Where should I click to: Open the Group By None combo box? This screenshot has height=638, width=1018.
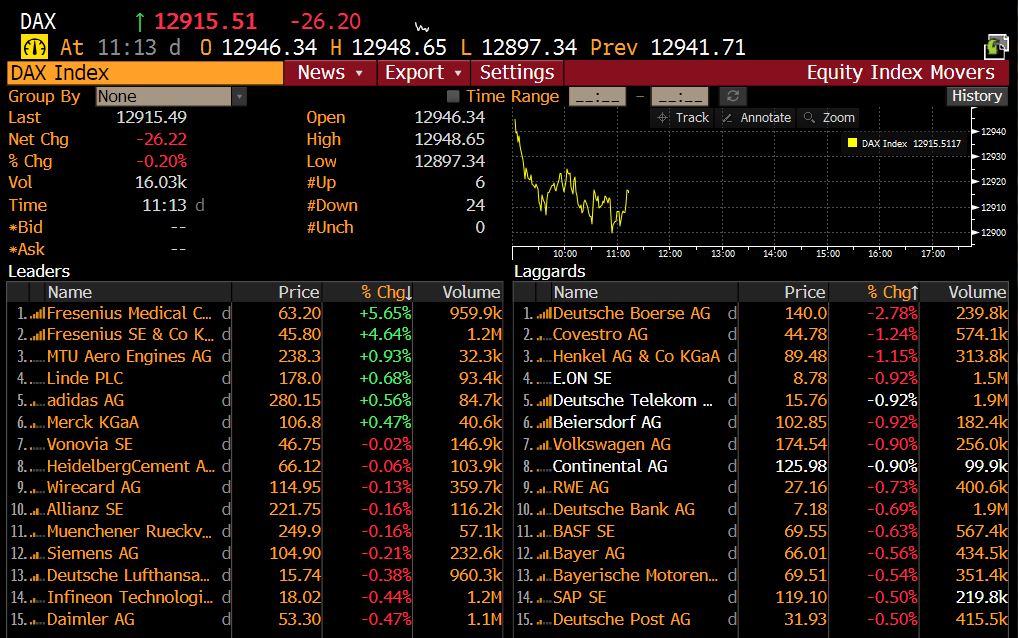[171, 97]
